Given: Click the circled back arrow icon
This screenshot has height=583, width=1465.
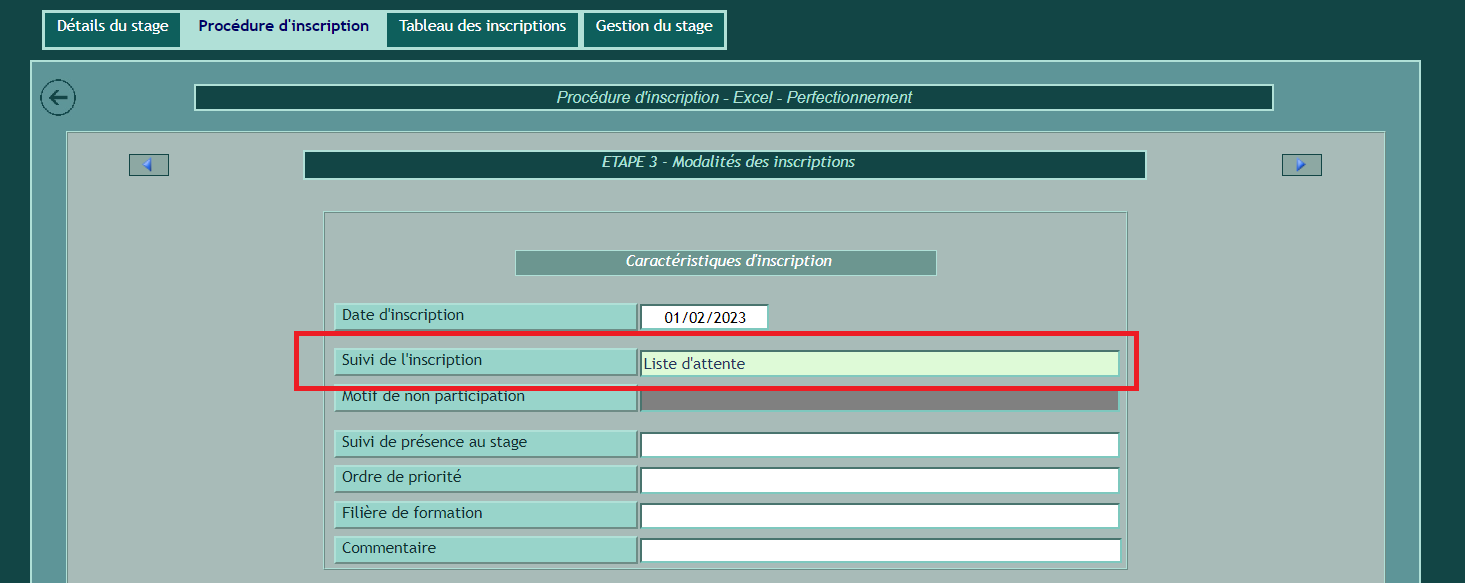Looking at the screenshot, I should pyautogui.click(x=58, y=98).
